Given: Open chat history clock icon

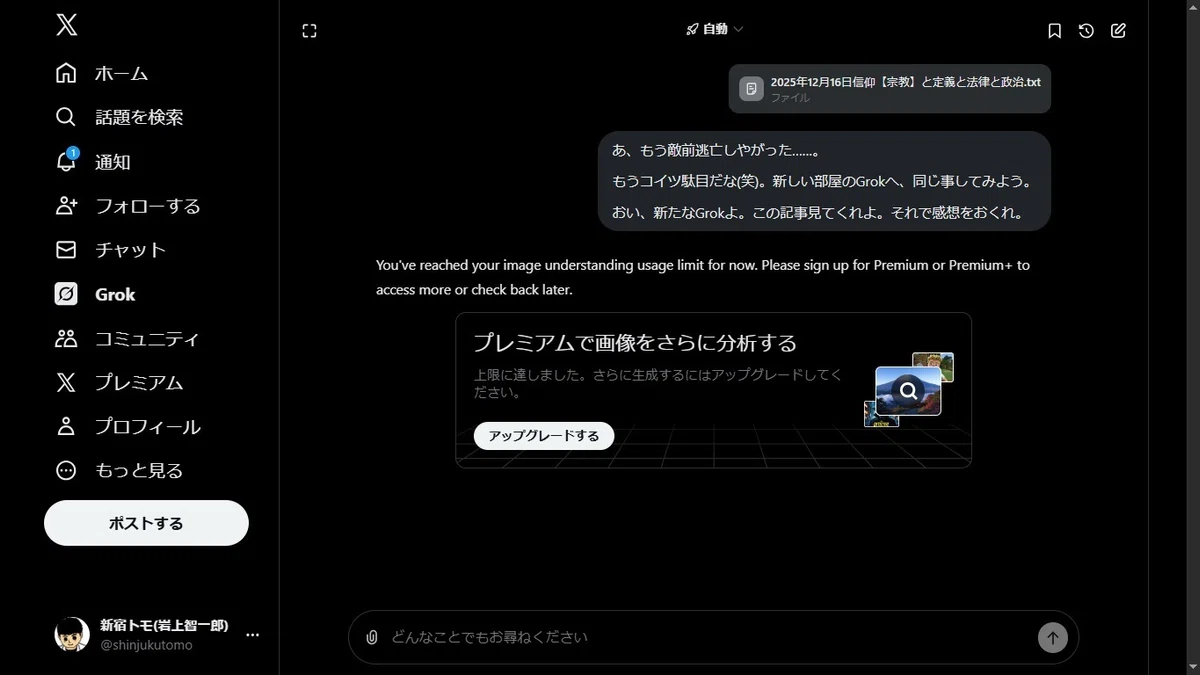Looking at the screenshot, I should point(1086,31).
